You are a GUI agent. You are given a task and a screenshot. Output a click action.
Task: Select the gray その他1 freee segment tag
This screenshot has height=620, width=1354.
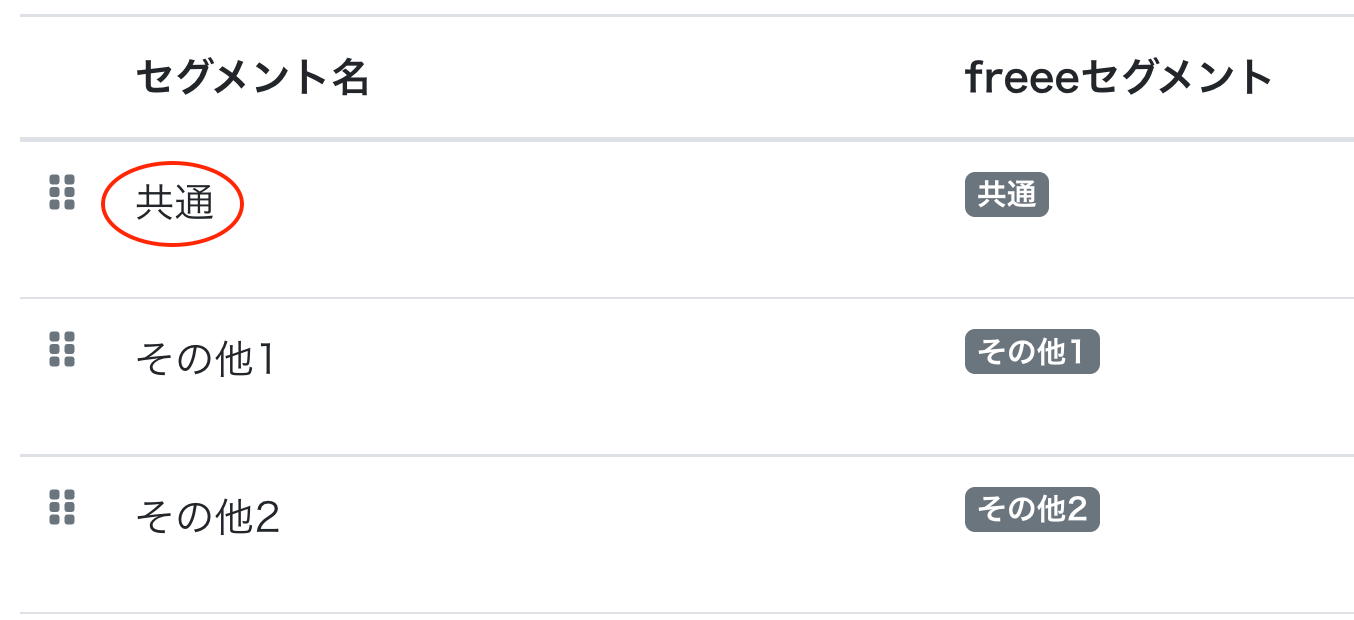point(1032,352)
